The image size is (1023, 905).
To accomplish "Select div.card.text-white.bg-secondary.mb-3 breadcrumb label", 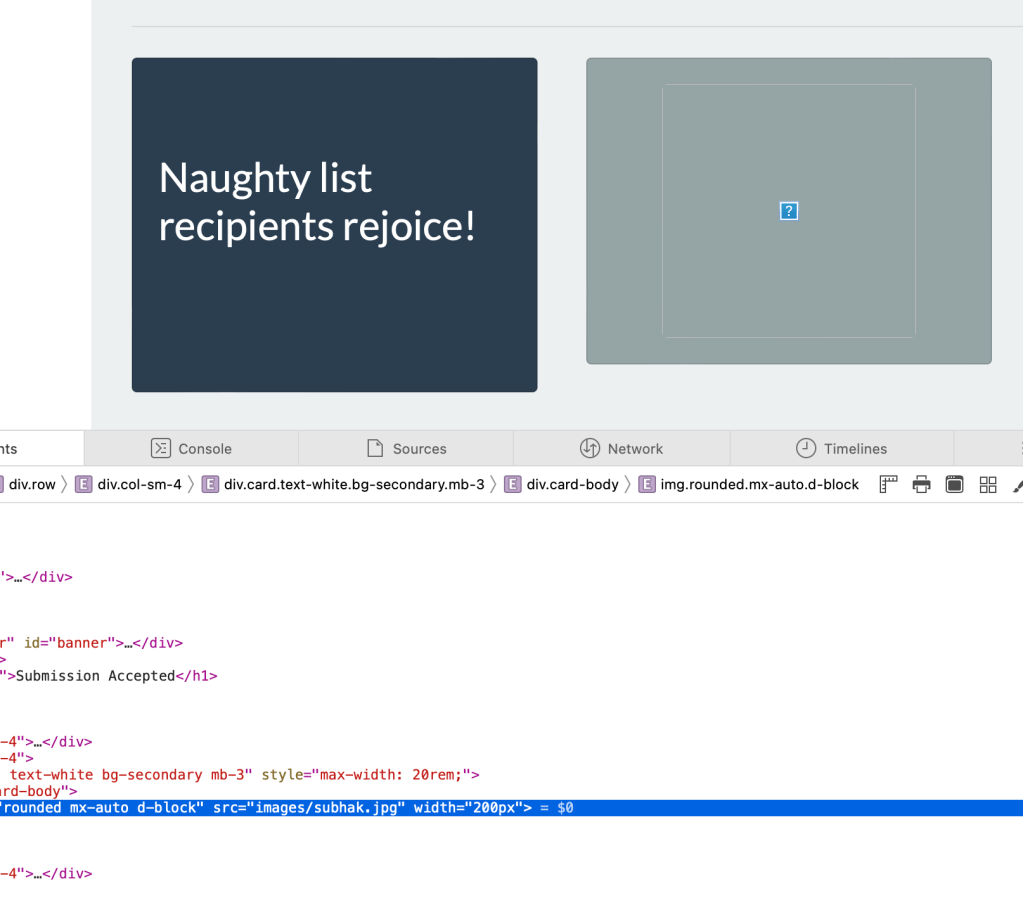I will (x=354, y=485).
